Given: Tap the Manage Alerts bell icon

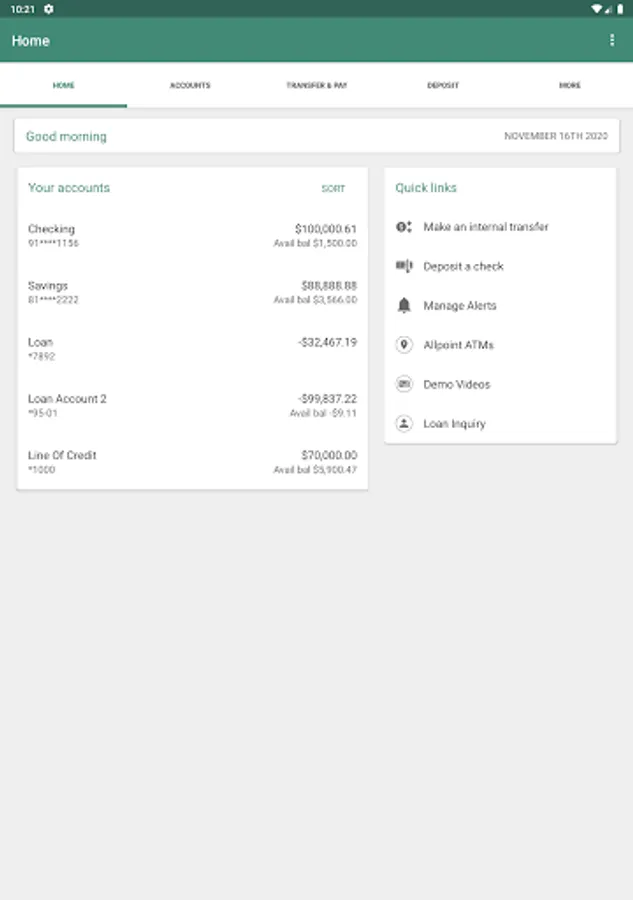Looking at the screenshot, I should click(x=404, y=305).
